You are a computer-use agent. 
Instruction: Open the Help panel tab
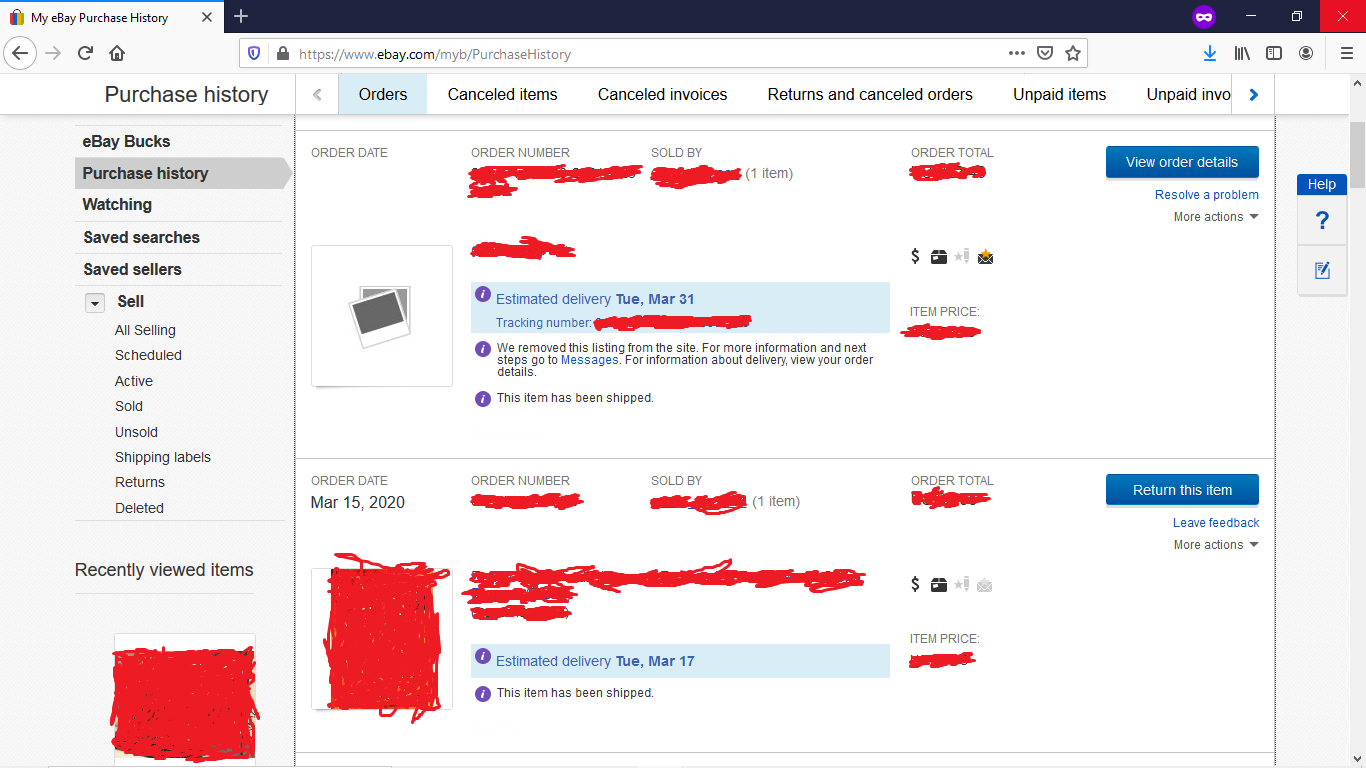(1322, 184)
